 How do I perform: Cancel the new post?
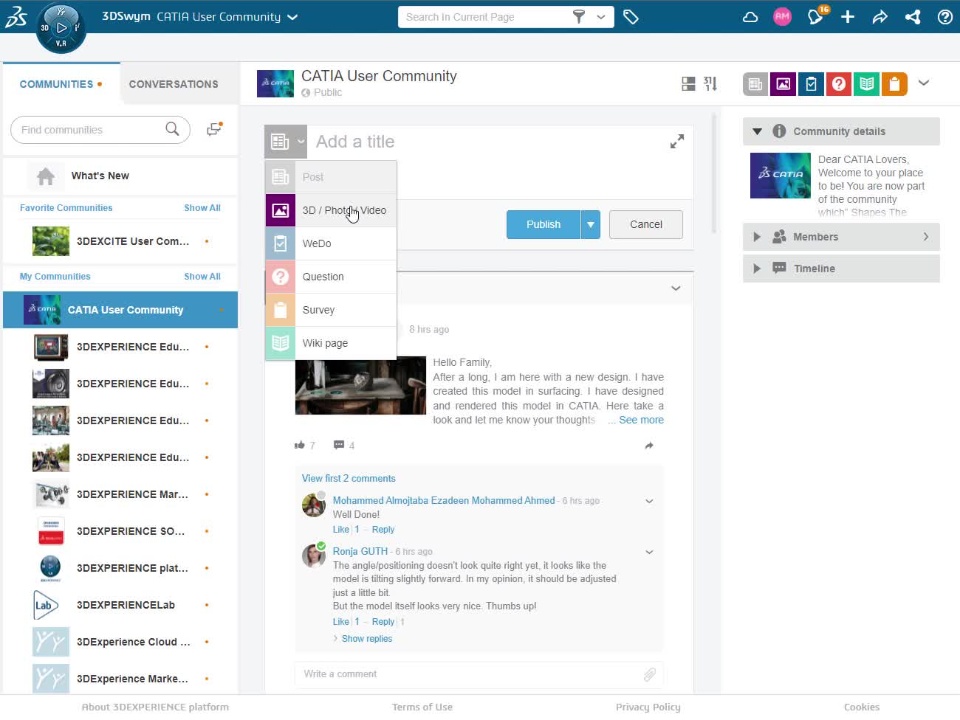646,225
